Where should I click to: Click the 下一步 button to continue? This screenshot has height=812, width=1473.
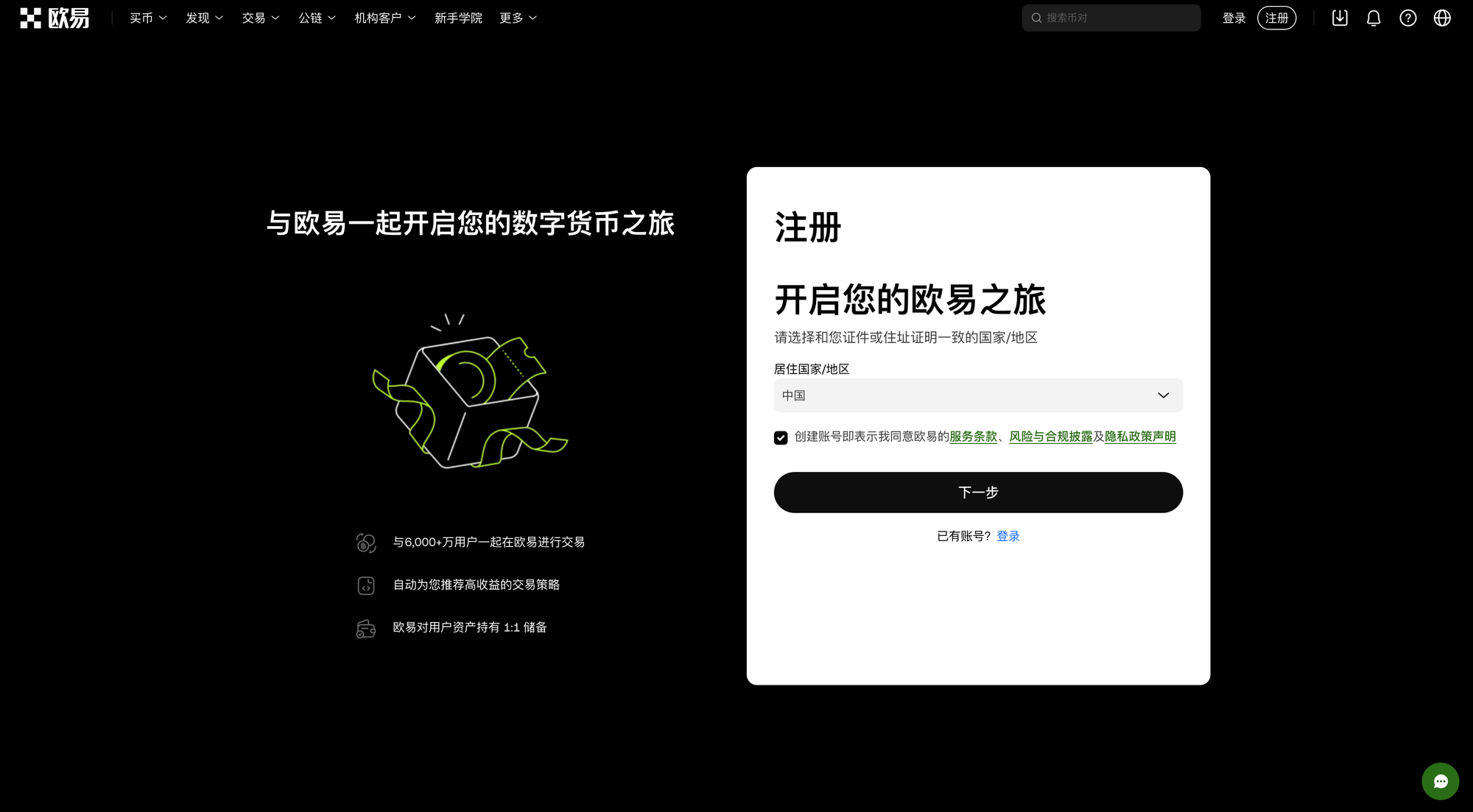pos(977,492)
